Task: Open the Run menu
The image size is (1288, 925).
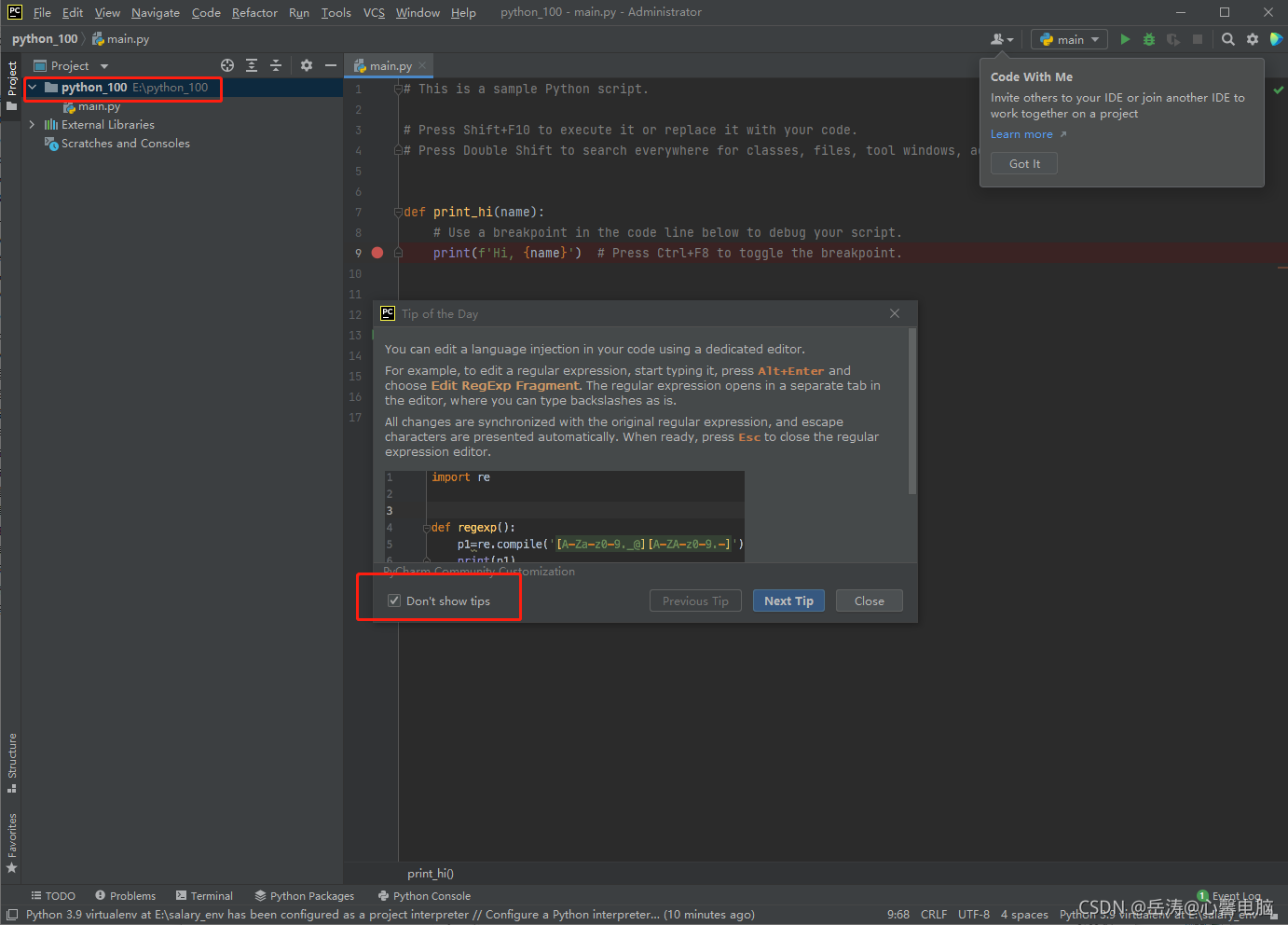Action: click(299, 12)
